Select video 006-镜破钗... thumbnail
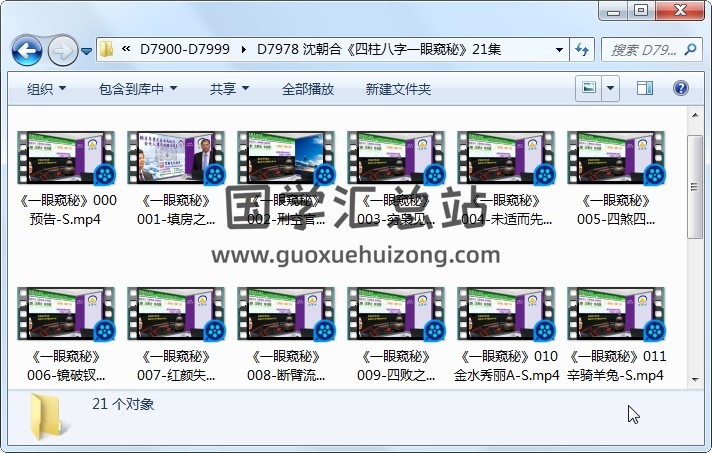 [66, 314]
